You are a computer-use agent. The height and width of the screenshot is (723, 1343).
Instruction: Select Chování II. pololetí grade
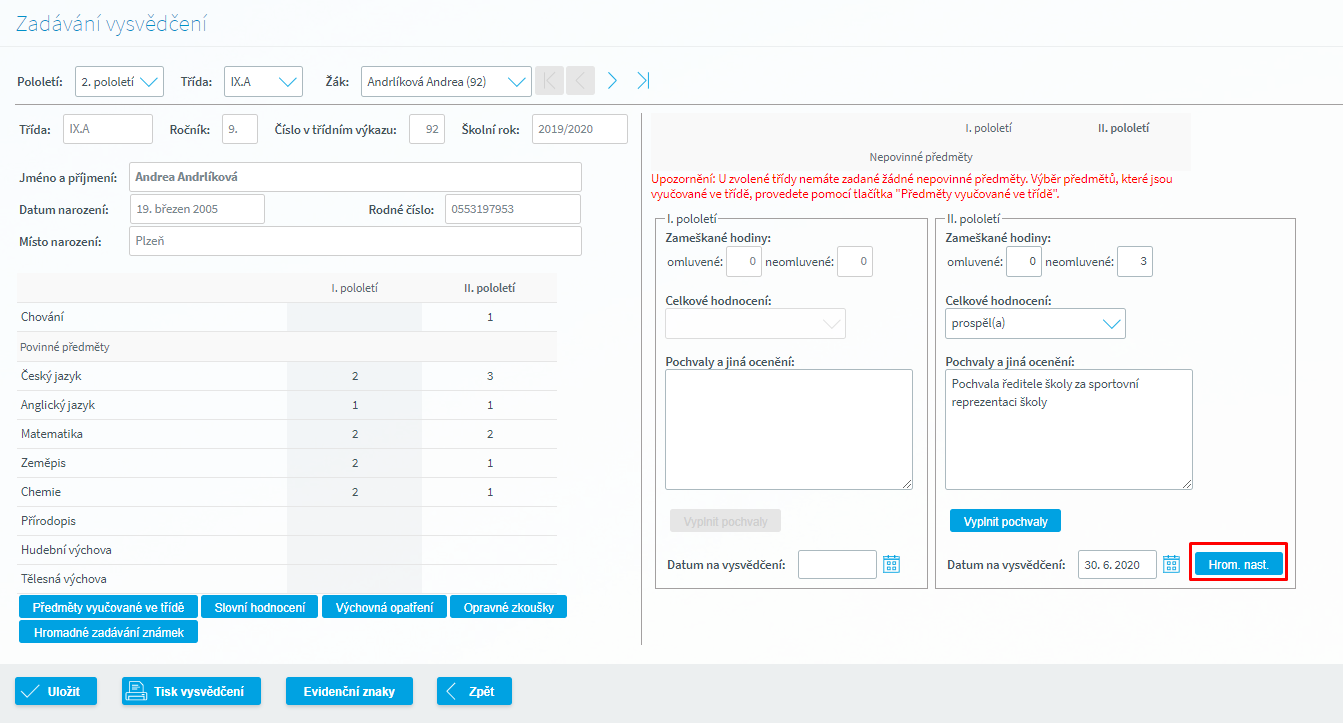[x=490, y=317]
